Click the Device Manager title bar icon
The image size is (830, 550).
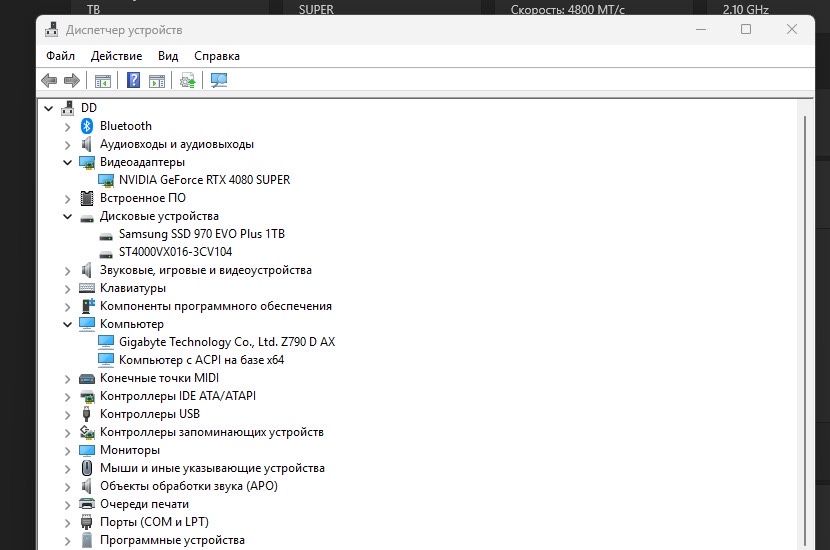click(x=51, y=30)
